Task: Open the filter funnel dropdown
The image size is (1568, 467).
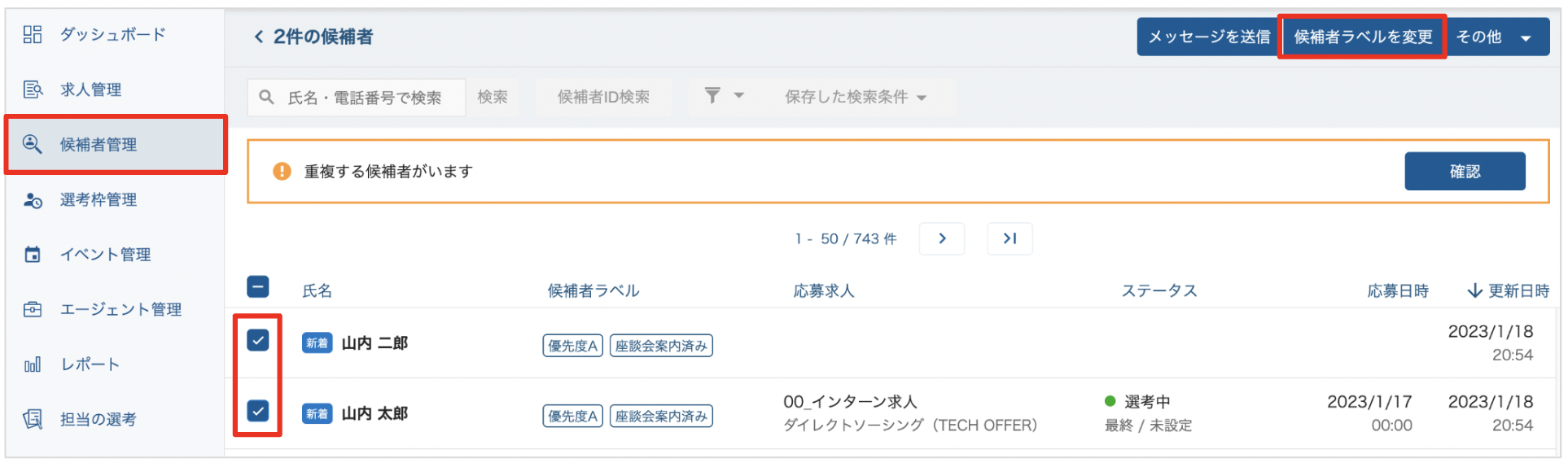Action: pyautogui.click(x=723, y=96)
